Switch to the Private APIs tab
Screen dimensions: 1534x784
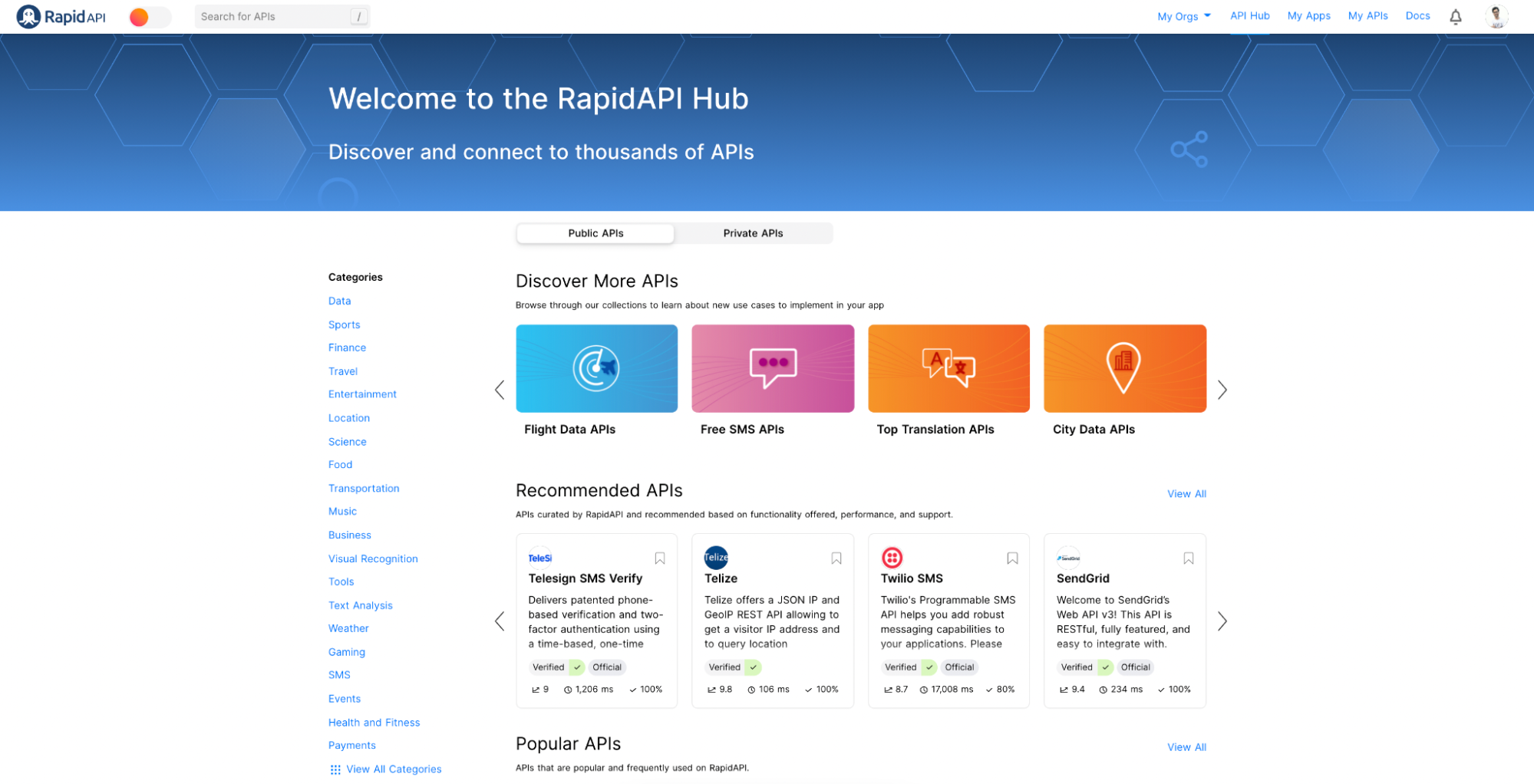click(x=753, y=233)
